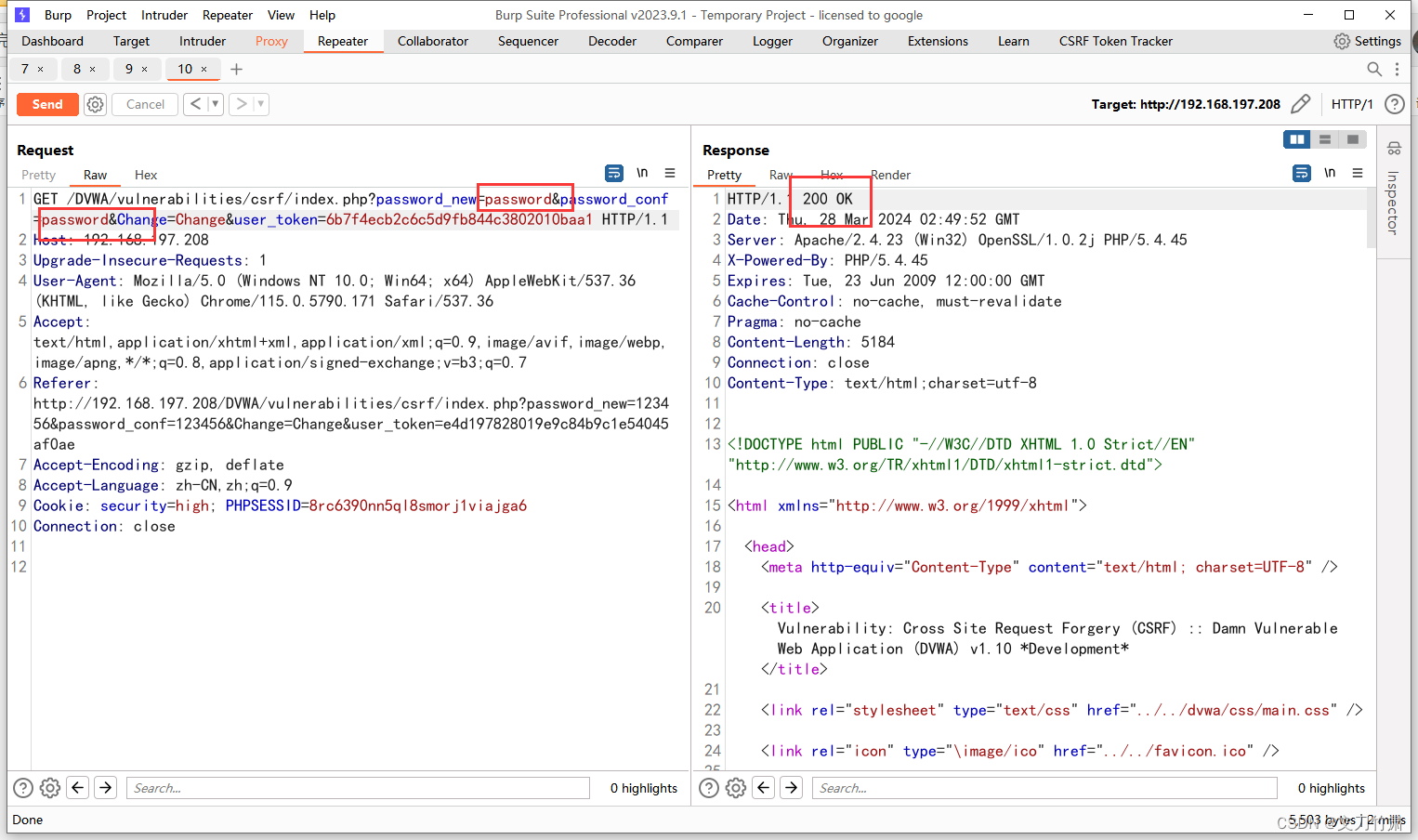The width and height of the screenshot is (1418, 840).
Task: Open the Extensions tool tab
Action: (x=938, y=41)
